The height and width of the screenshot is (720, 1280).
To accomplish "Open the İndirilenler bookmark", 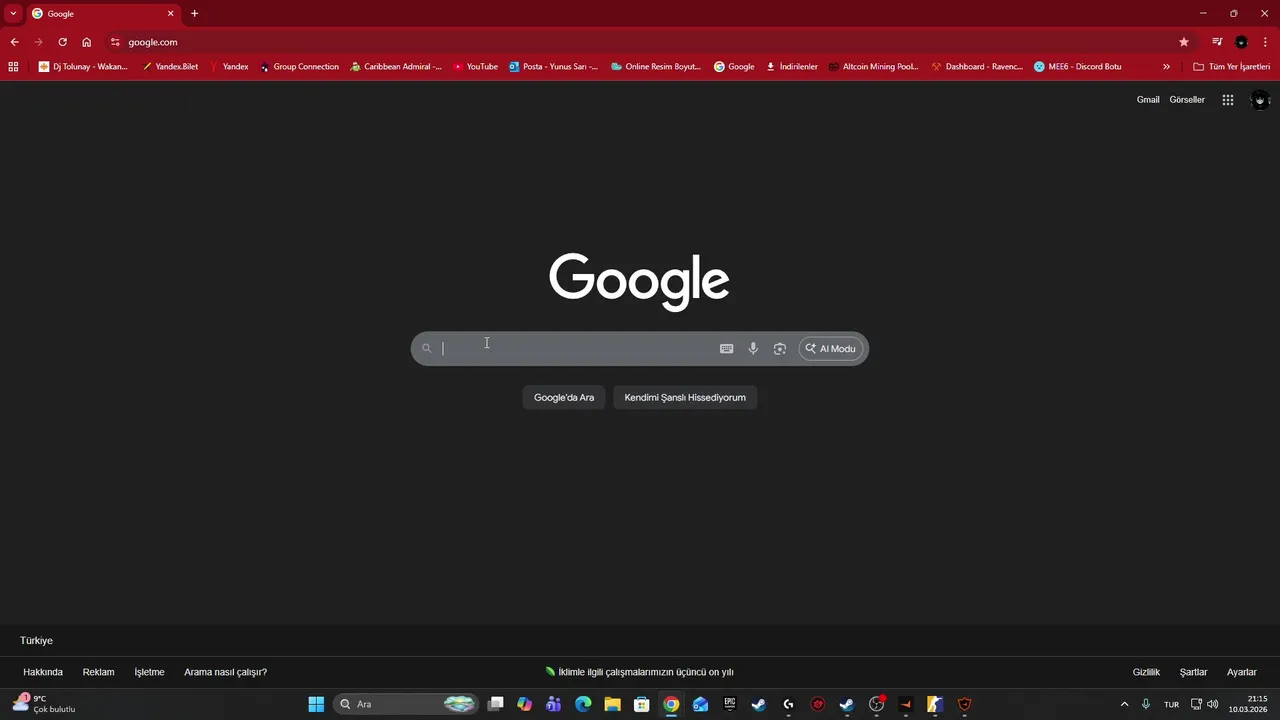I will point(792,67).
